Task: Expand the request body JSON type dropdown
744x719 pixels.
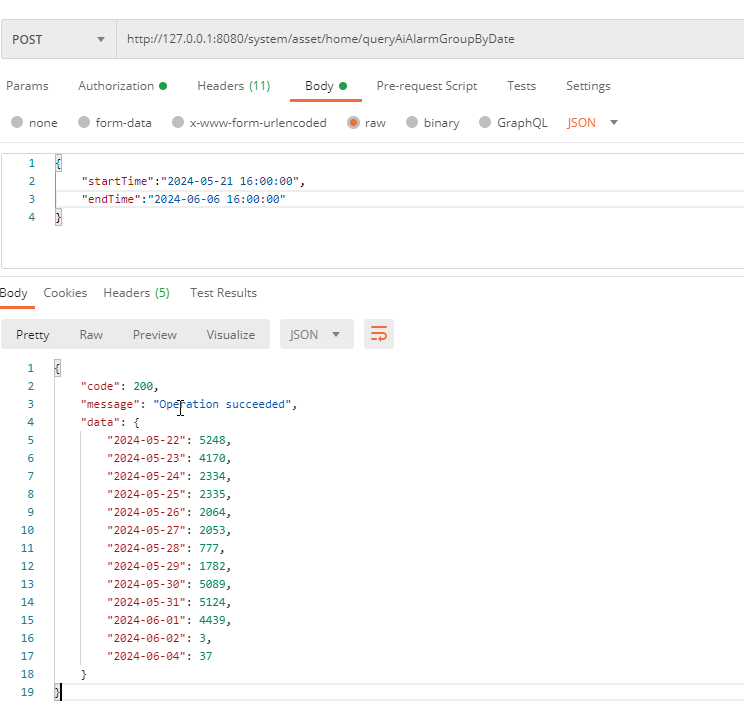Action: point(593,123)
